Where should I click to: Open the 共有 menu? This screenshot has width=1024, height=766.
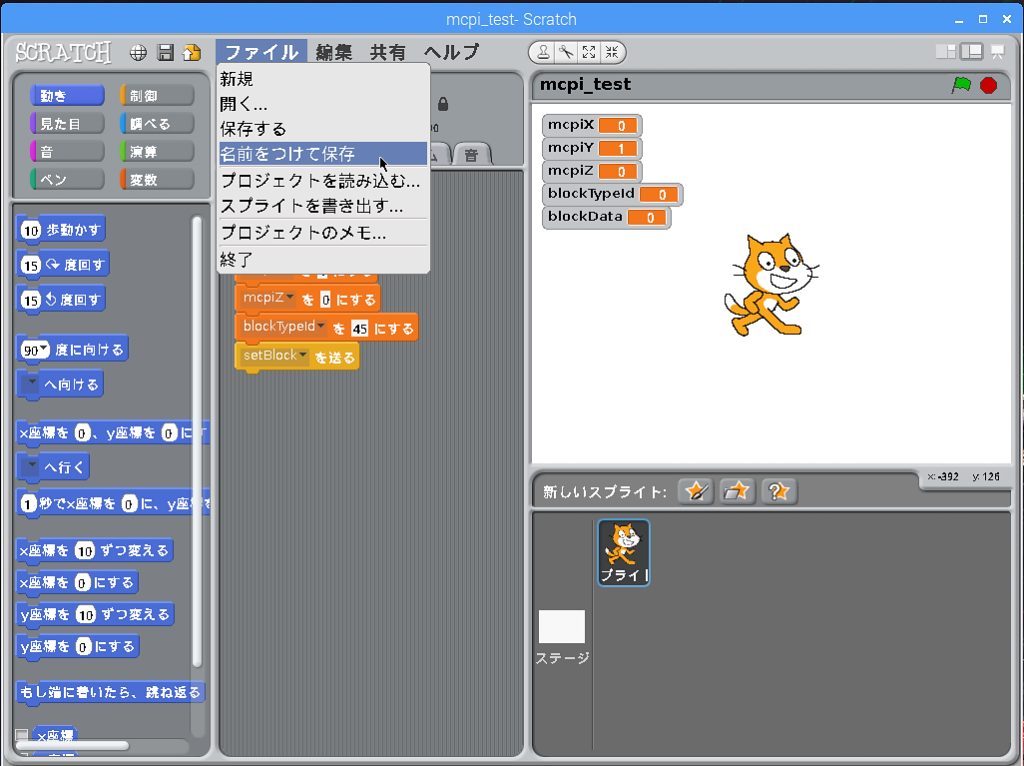tap(388, 52)
